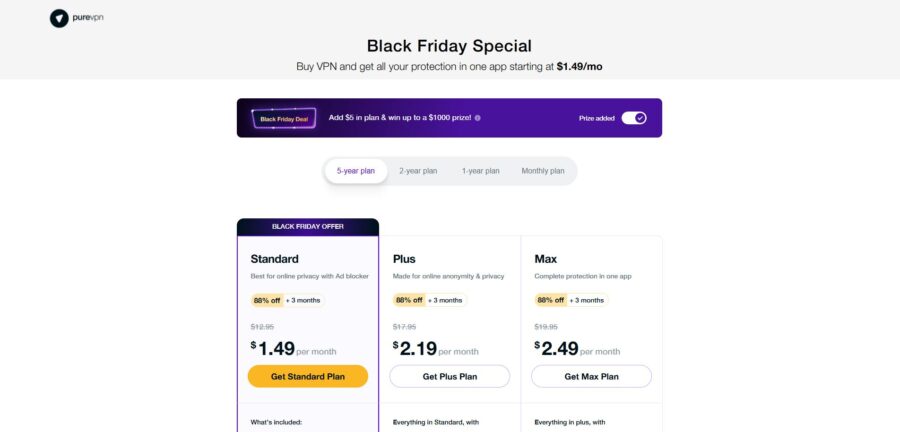Choose the 1-year plan tab
The image size is (900, 432).
pyautogui.click(x=480, y=171)
